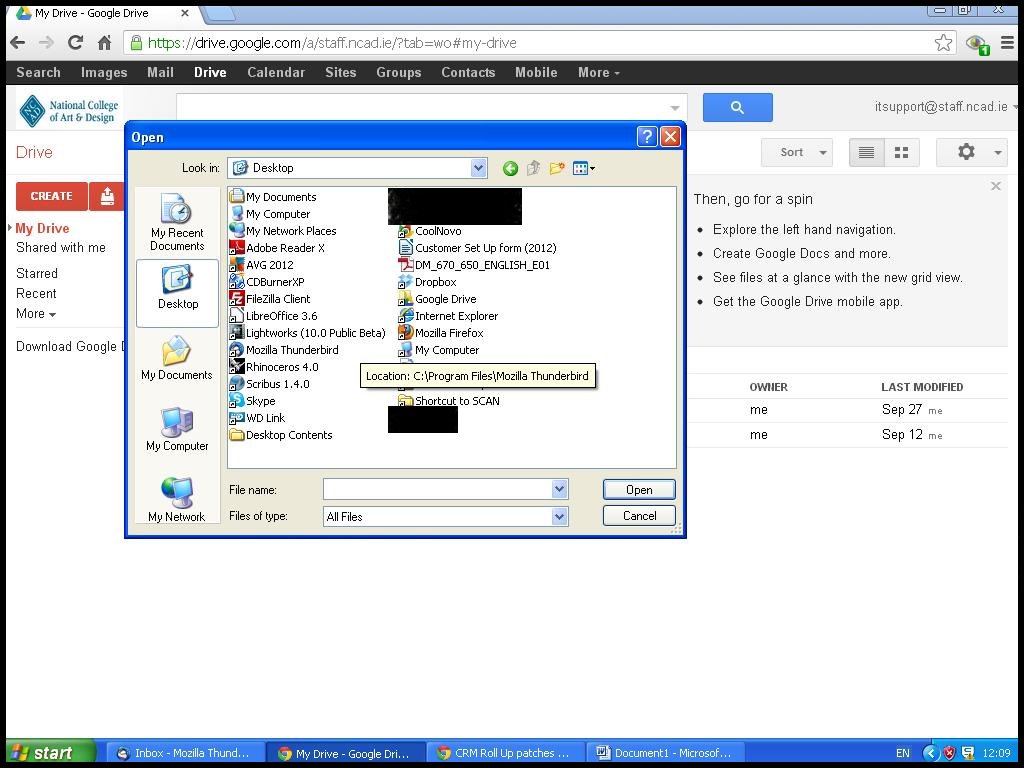Click the File name input field
This screenshot has height=768, width=1024.
438,489
